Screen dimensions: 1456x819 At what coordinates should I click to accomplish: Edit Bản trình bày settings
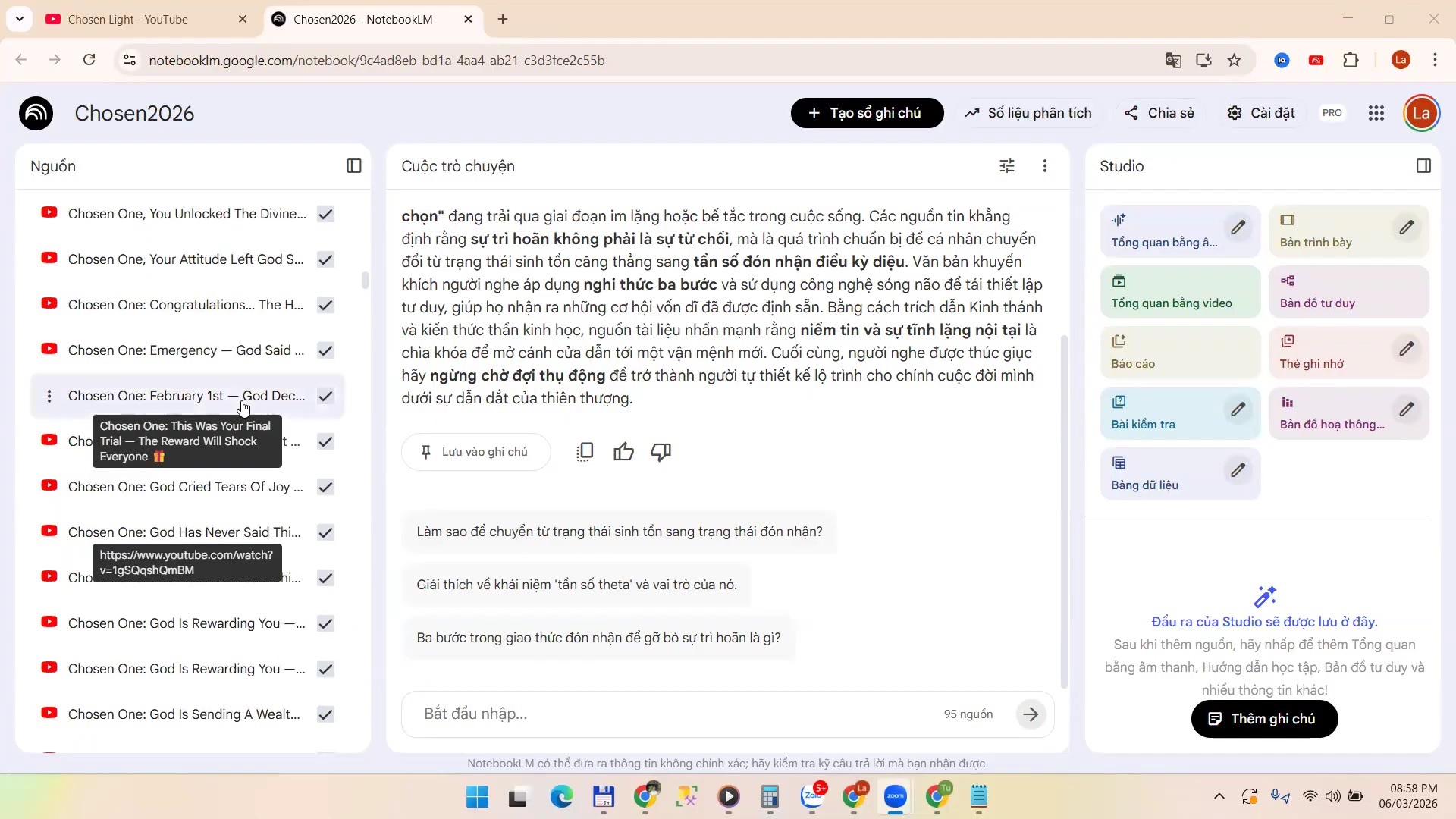[1407, 227]
